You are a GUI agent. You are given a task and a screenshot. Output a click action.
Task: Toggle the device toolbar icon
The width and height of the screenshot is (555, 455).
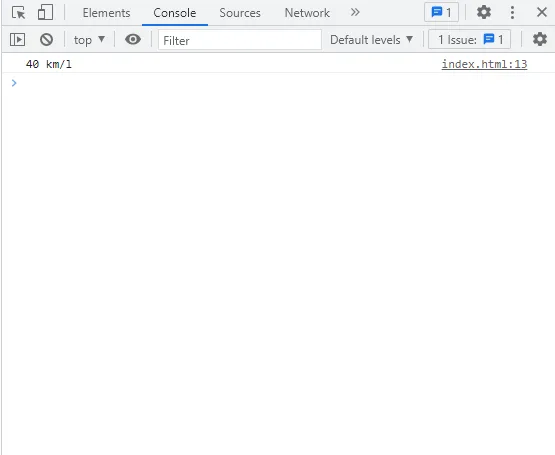coord(45,13)
